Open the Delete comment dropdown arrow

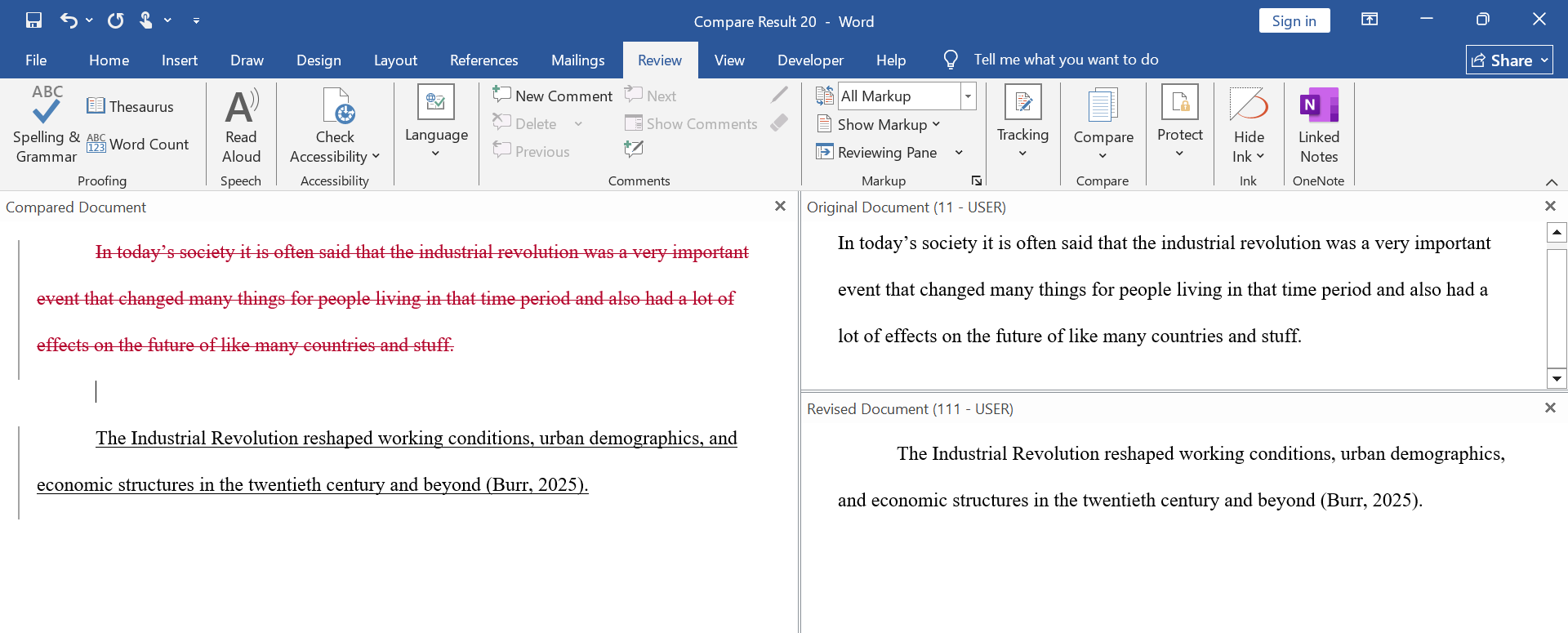(x=578, y=124)
